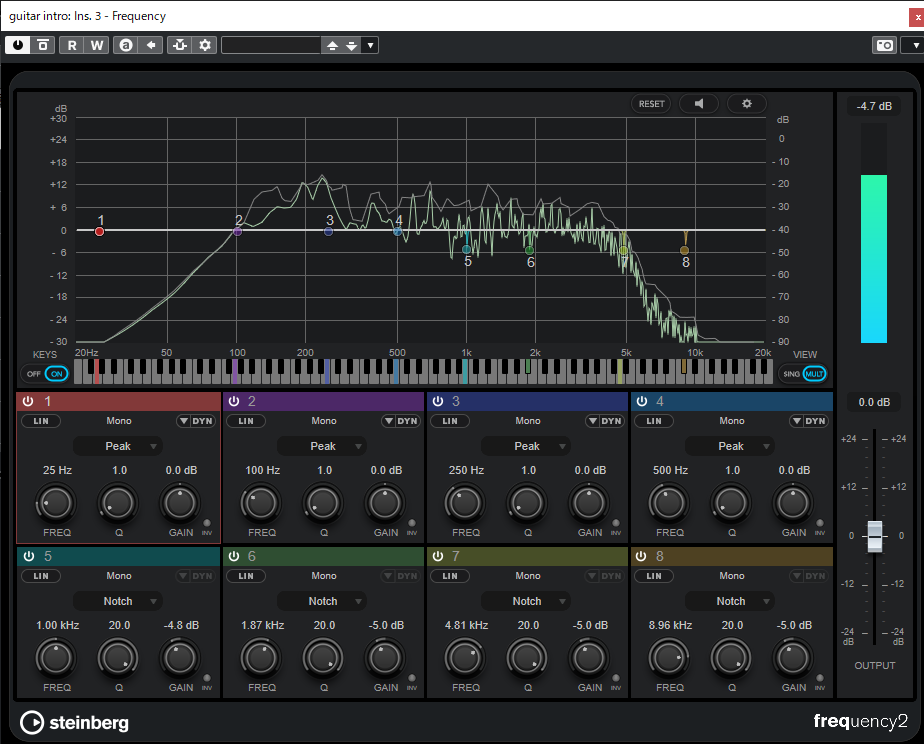The width and height of the screenshot is (924, 744).
Task: Open the Notch filter type dropdown on band 7
Action: pos(527,601)
